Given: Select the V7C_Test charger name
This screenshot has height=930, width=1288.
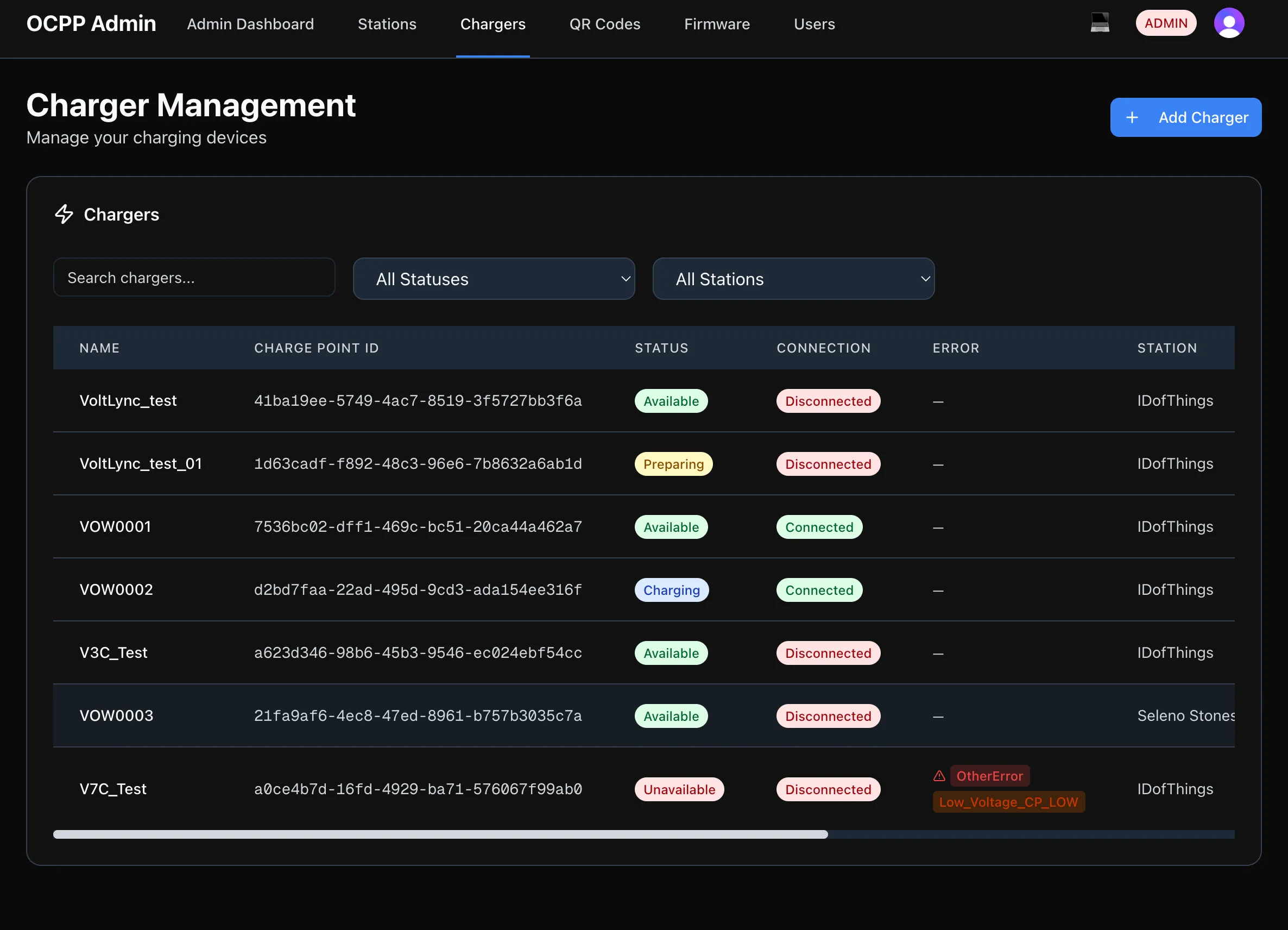Looking at the screenshot, I should point(113,789).
